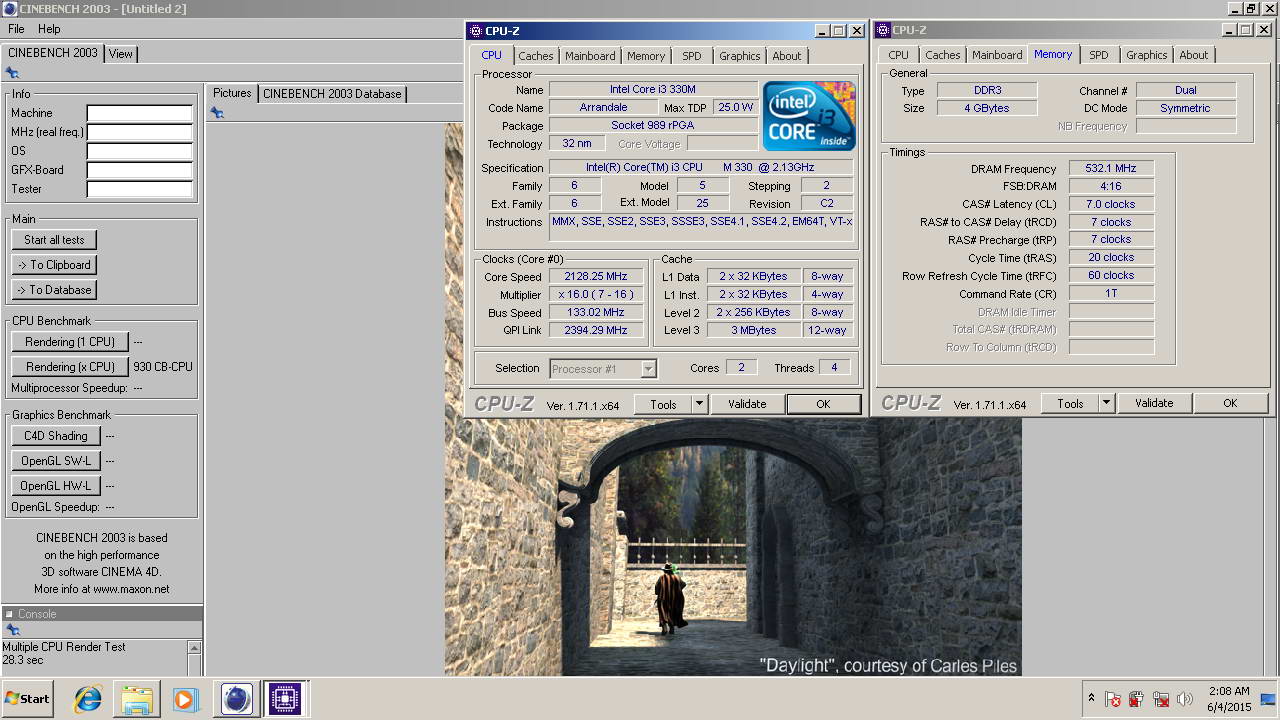Open CPU tab in right CPU-Z window
This screenshot has width=1280, height=720.
pos(899,55)
